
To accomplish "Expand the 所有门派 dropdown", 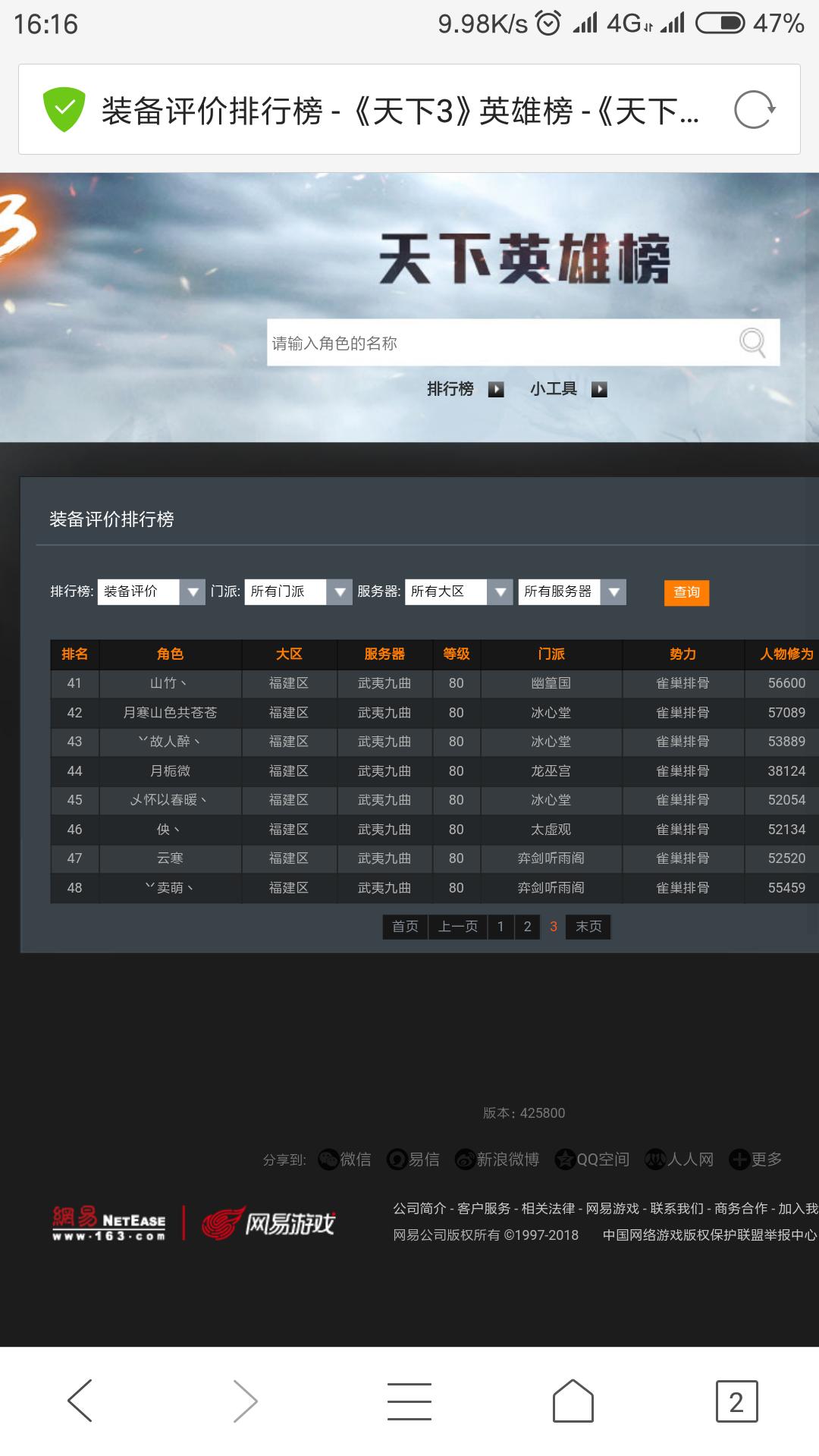I will tap(298, 591).
